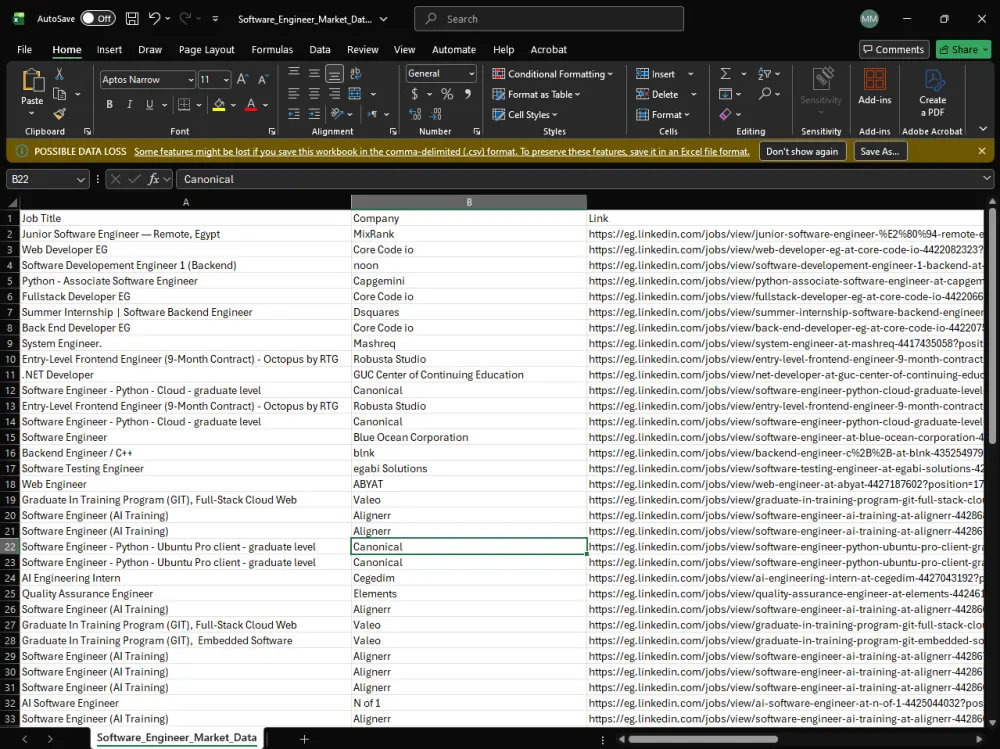
Task: Expand the Paste options arrow
Action: pos(32,114)
